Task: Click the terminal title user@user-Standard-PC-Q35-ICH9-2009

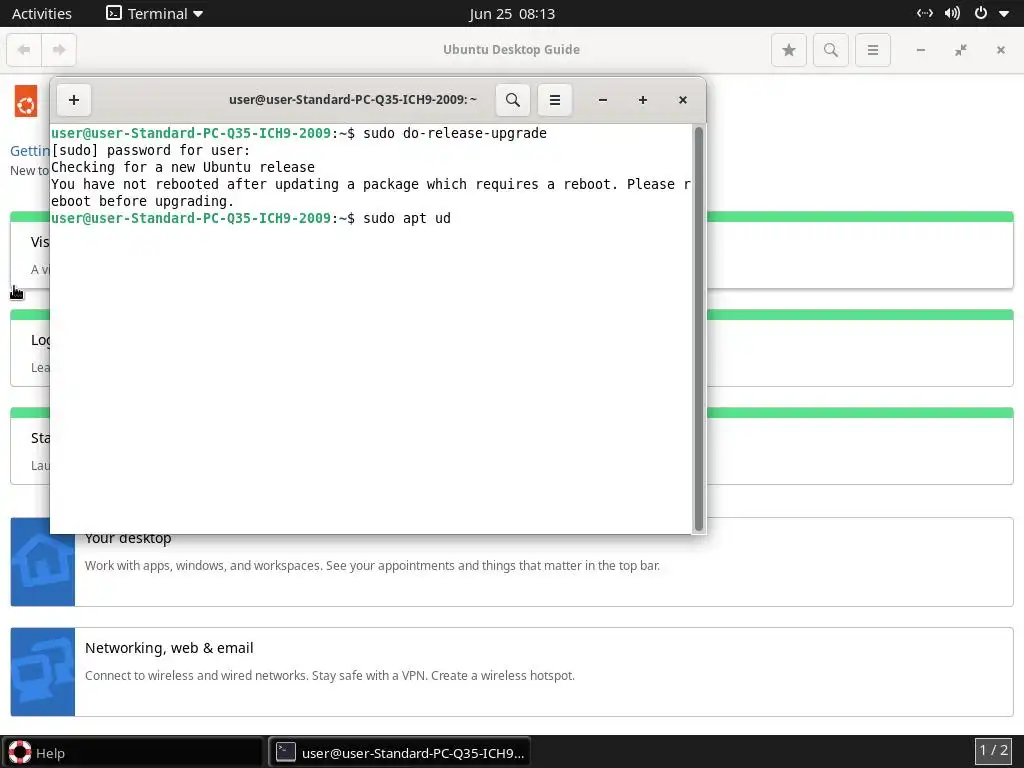Action: [x=353, y=100]
